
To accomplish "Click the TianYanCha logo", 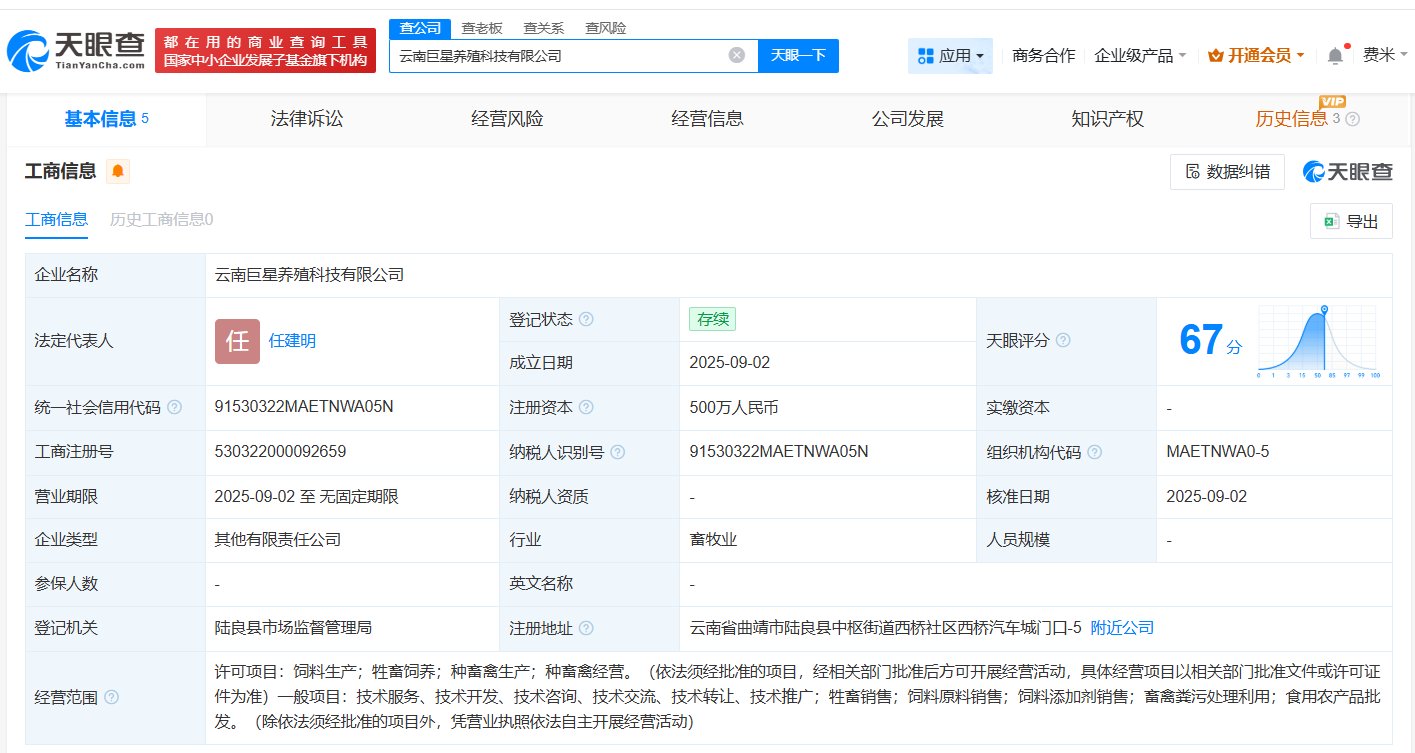I will [76, 51].
